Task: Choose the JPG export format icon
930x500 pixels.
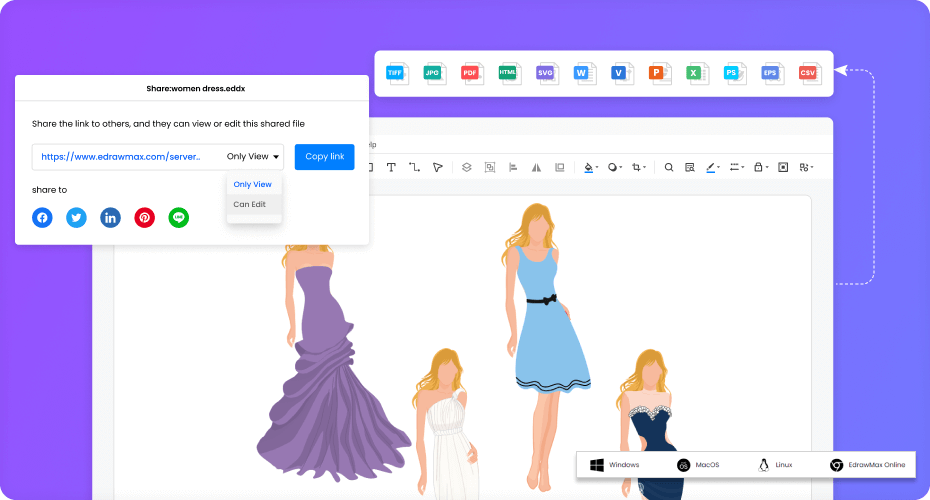Action: [x=435, y=74]
